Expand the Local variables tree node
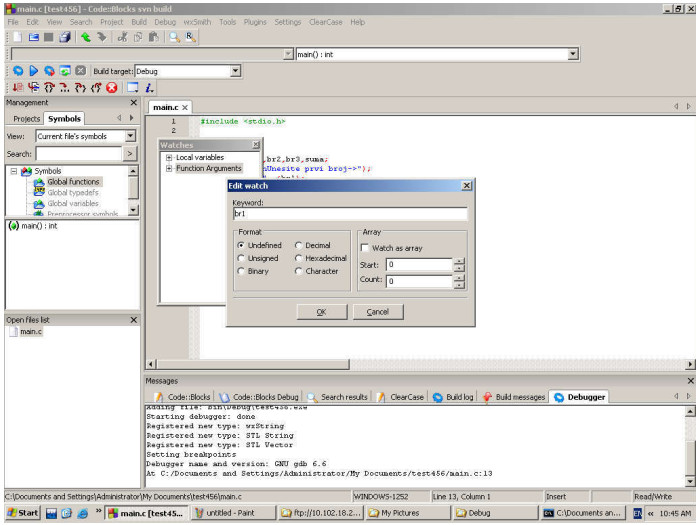Viewport: 696px width, 525px height. [170, 158]
